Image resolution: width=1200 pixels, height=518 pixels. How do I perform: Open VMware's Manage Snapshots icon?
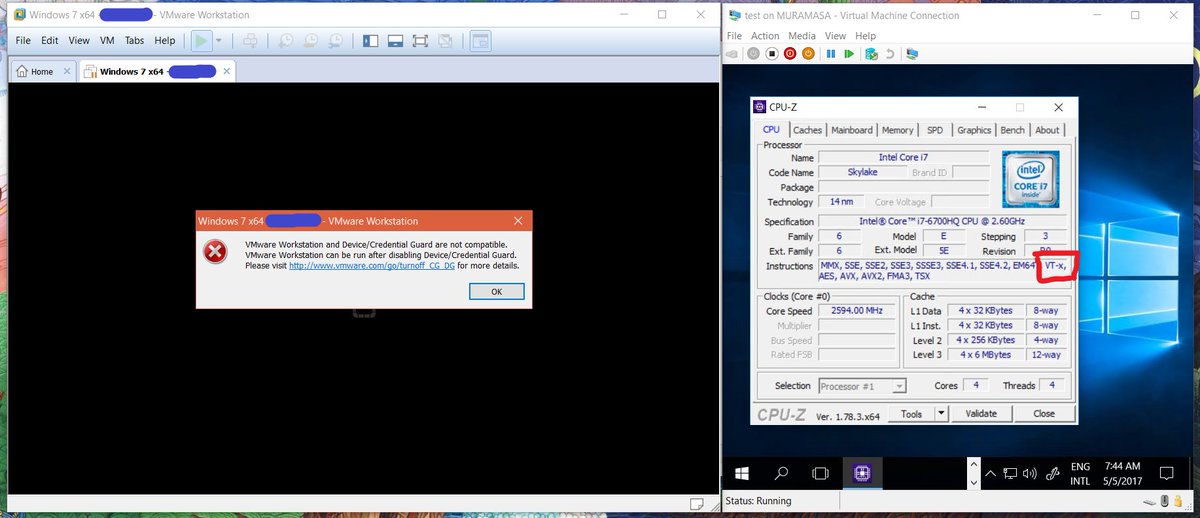pyautogui.click(x=337, y=41)
